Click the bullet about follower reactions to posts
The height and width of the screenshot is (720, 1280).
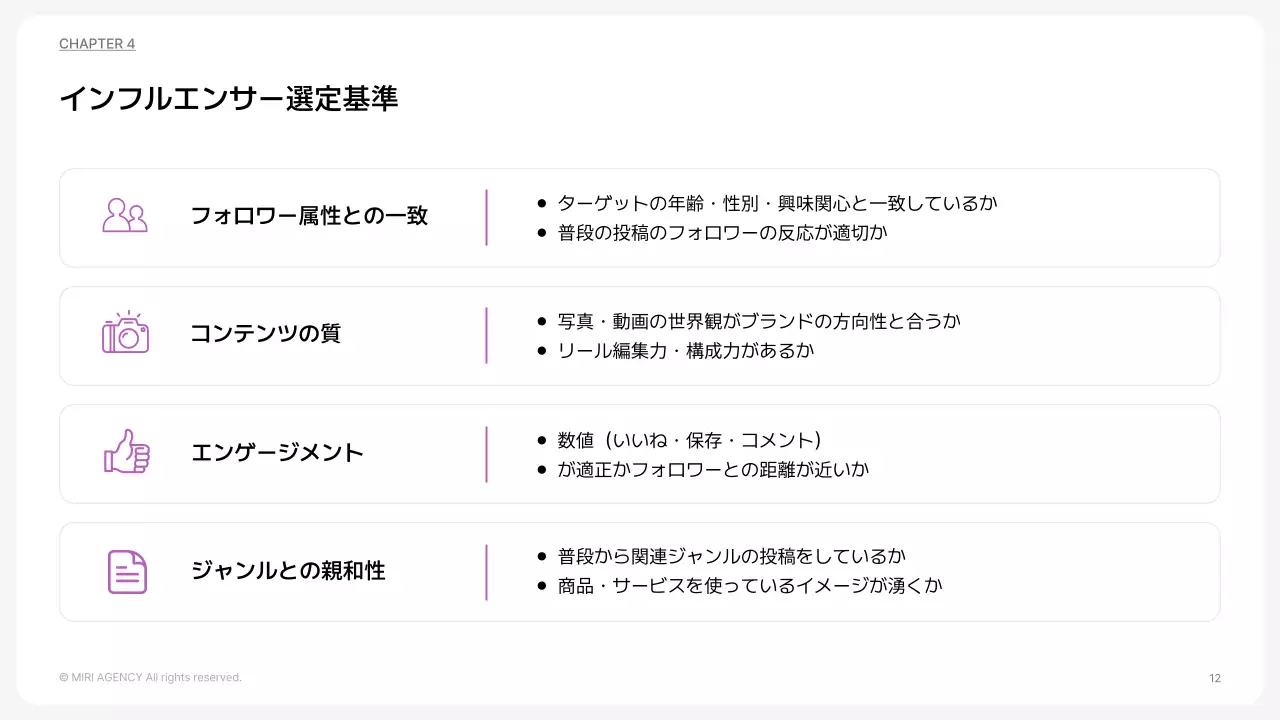(722, 232)
